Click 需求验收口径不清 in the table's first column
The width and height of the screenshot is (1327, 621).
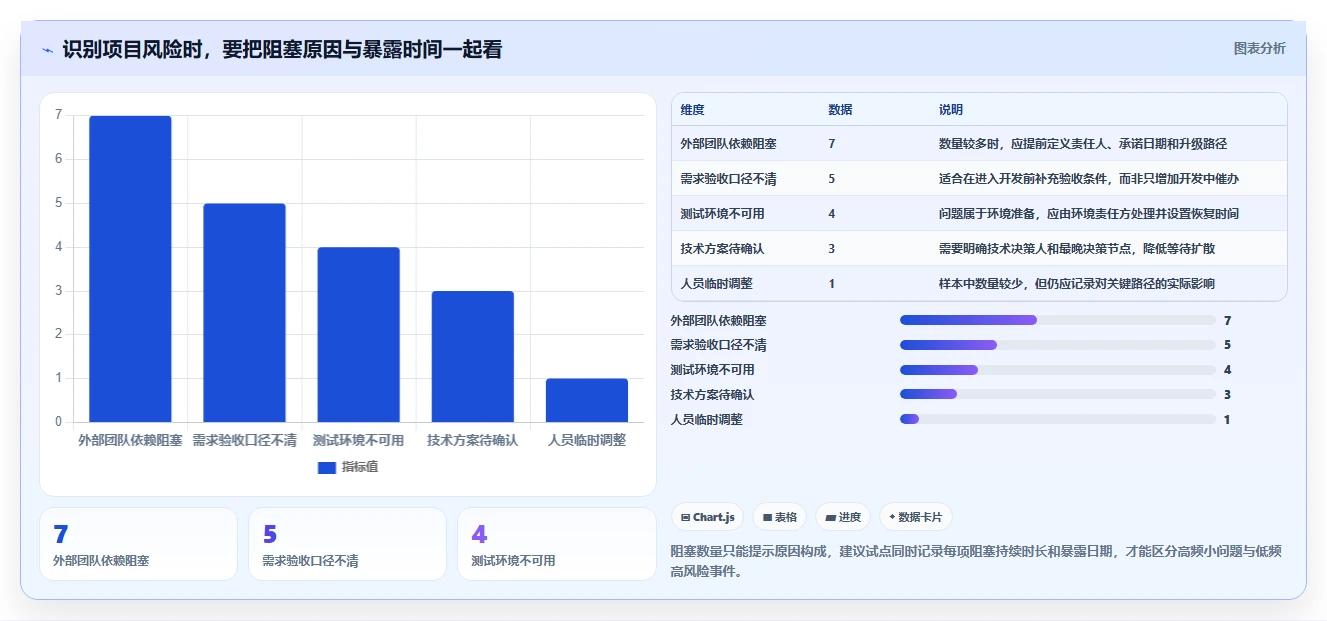pyautogui.click(x=728, y=179)
